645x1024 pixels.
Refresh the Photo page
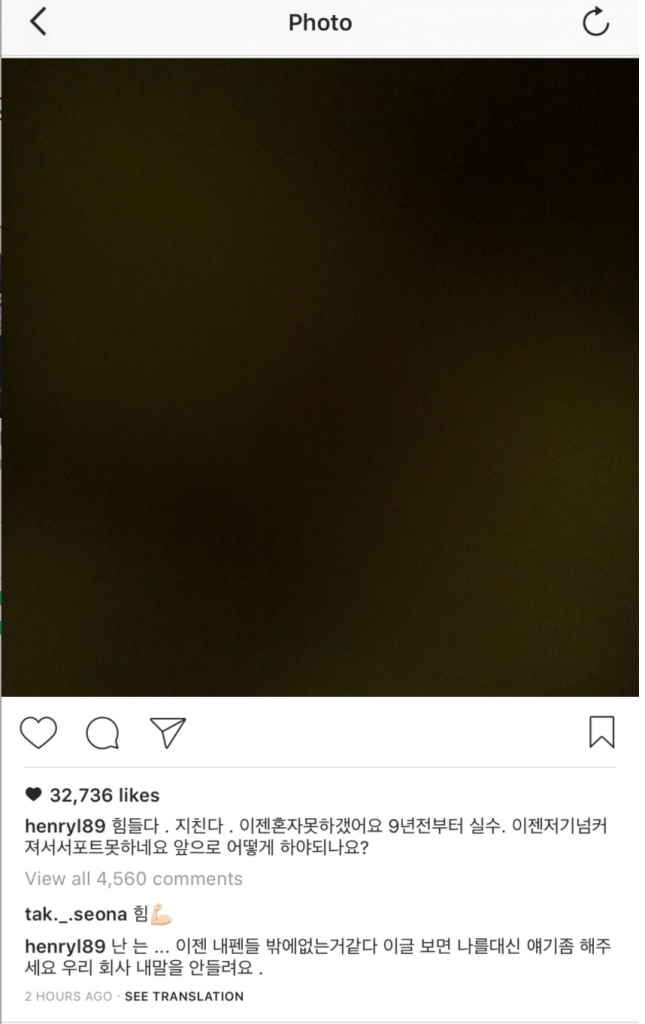coord(595,22)
